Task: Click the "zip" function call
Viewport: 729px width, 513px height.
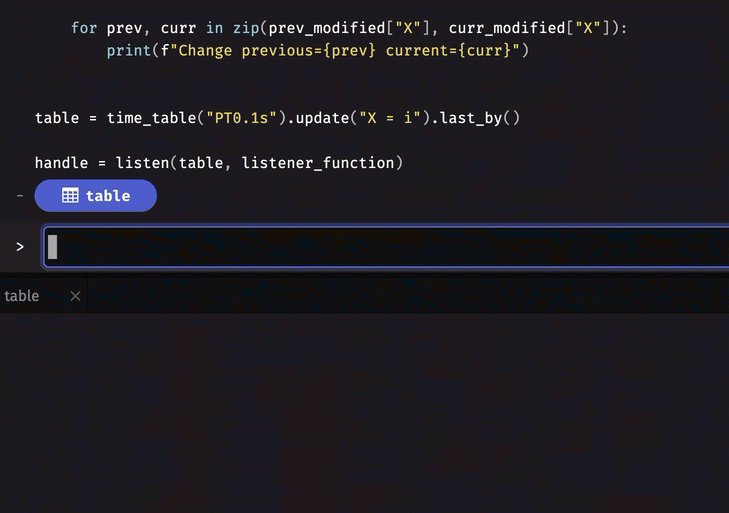Action: point(245,28)
